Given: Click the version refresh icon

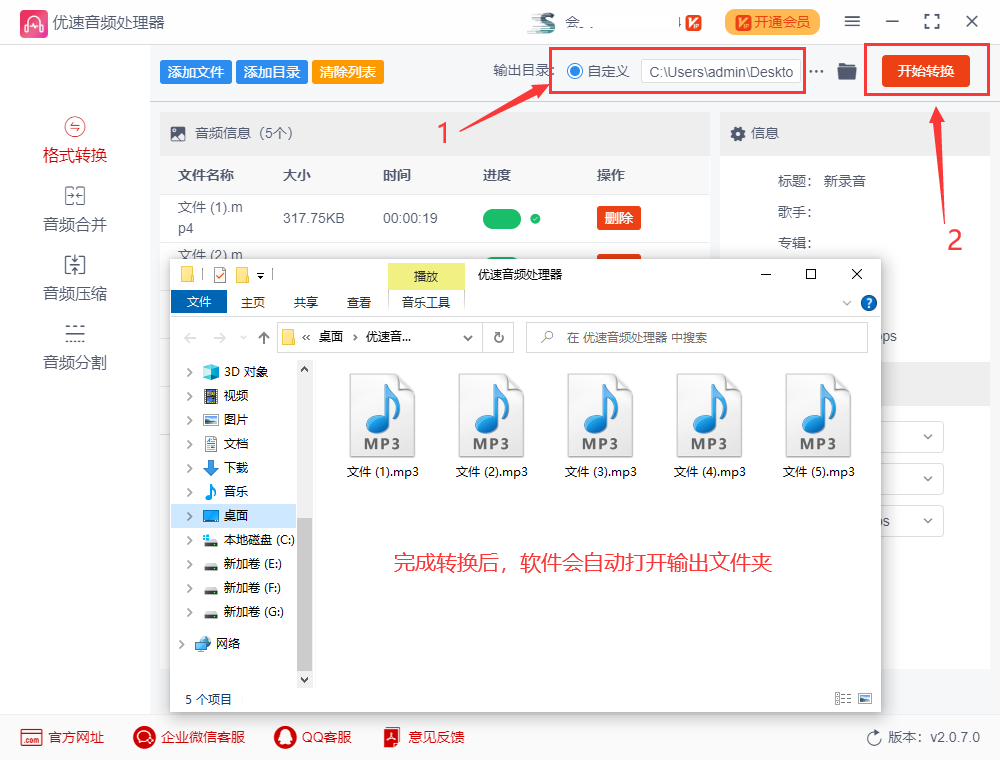Looking at the screenshot, I should [x=874, y=738].
